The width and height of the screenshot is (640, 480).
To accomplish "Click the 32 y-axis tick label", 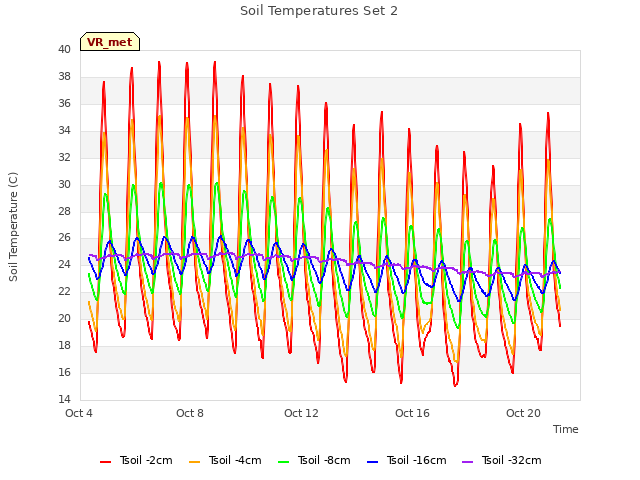I will click(x=64, y=157).
